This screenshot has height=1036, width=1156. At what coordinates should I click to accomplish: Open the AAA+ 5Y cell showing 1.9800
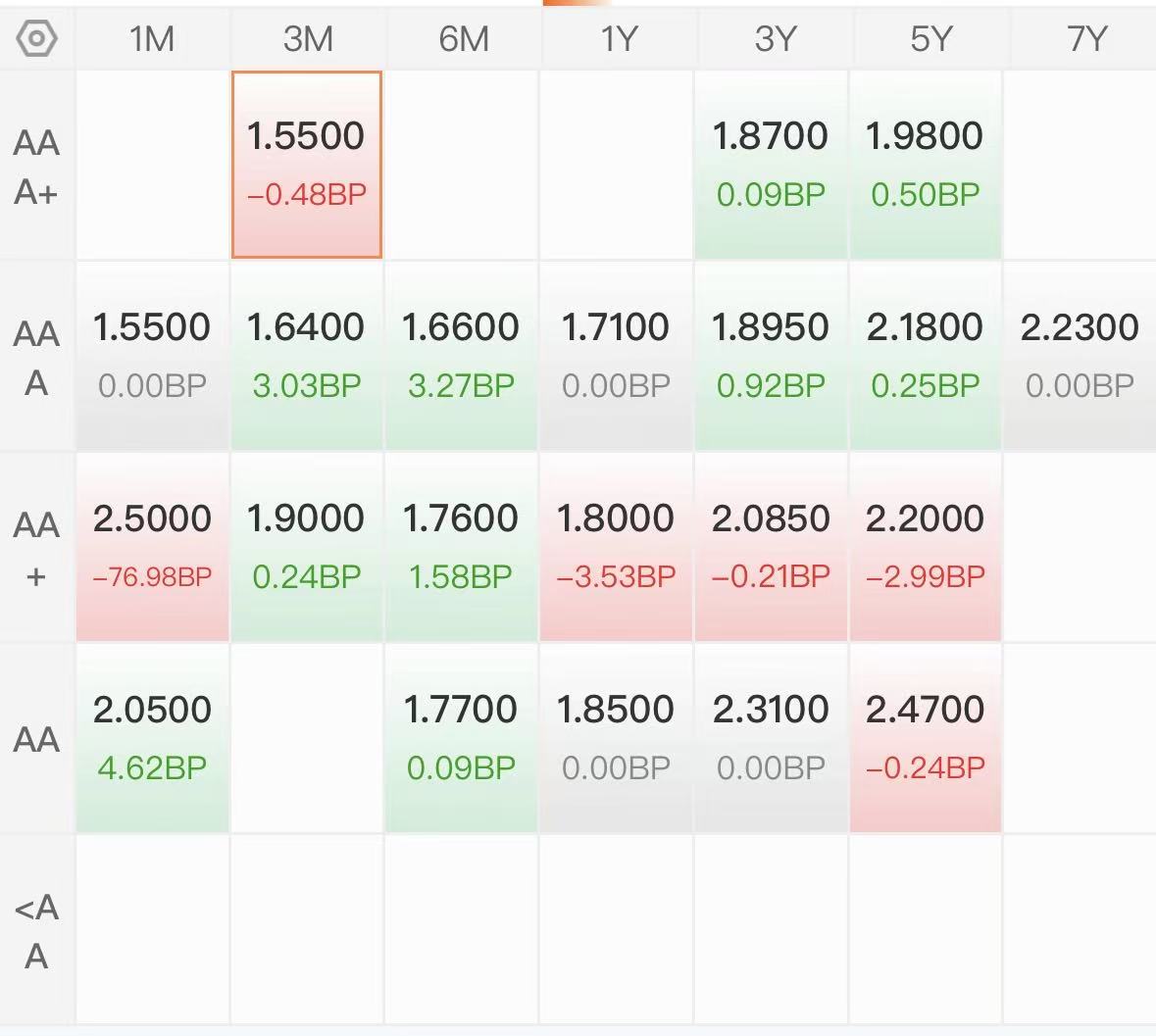926,164
